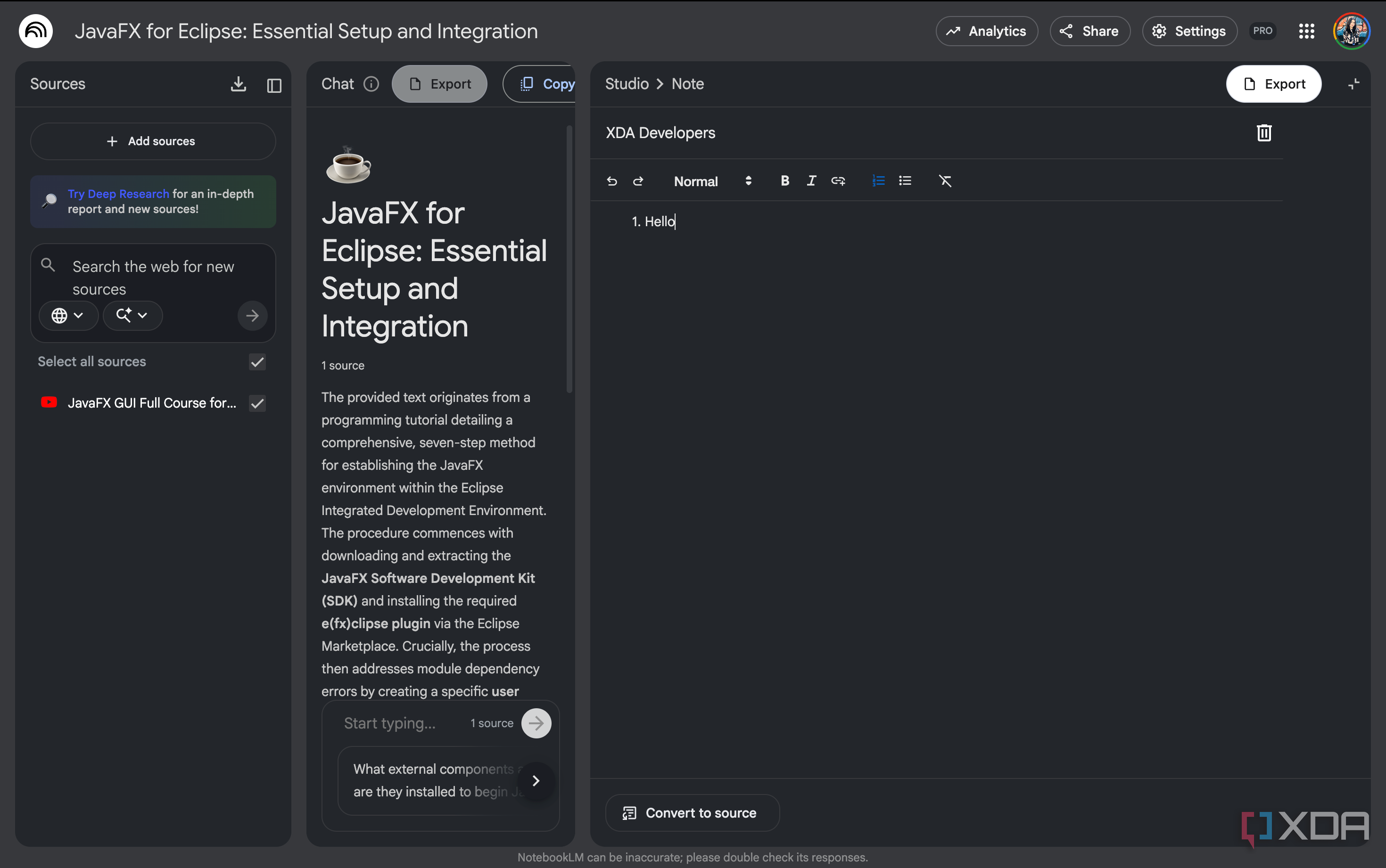Export the chat

(x=439, y=84)
